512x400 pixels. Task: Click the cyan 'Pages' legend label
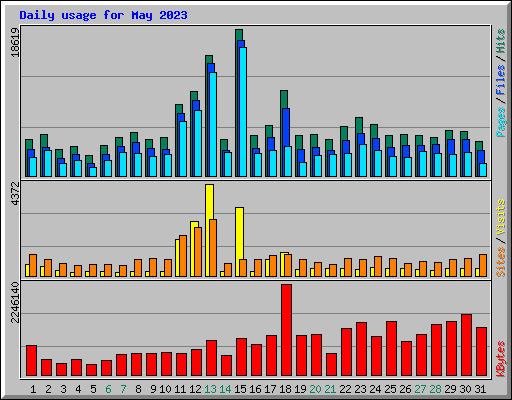[500, 122]
